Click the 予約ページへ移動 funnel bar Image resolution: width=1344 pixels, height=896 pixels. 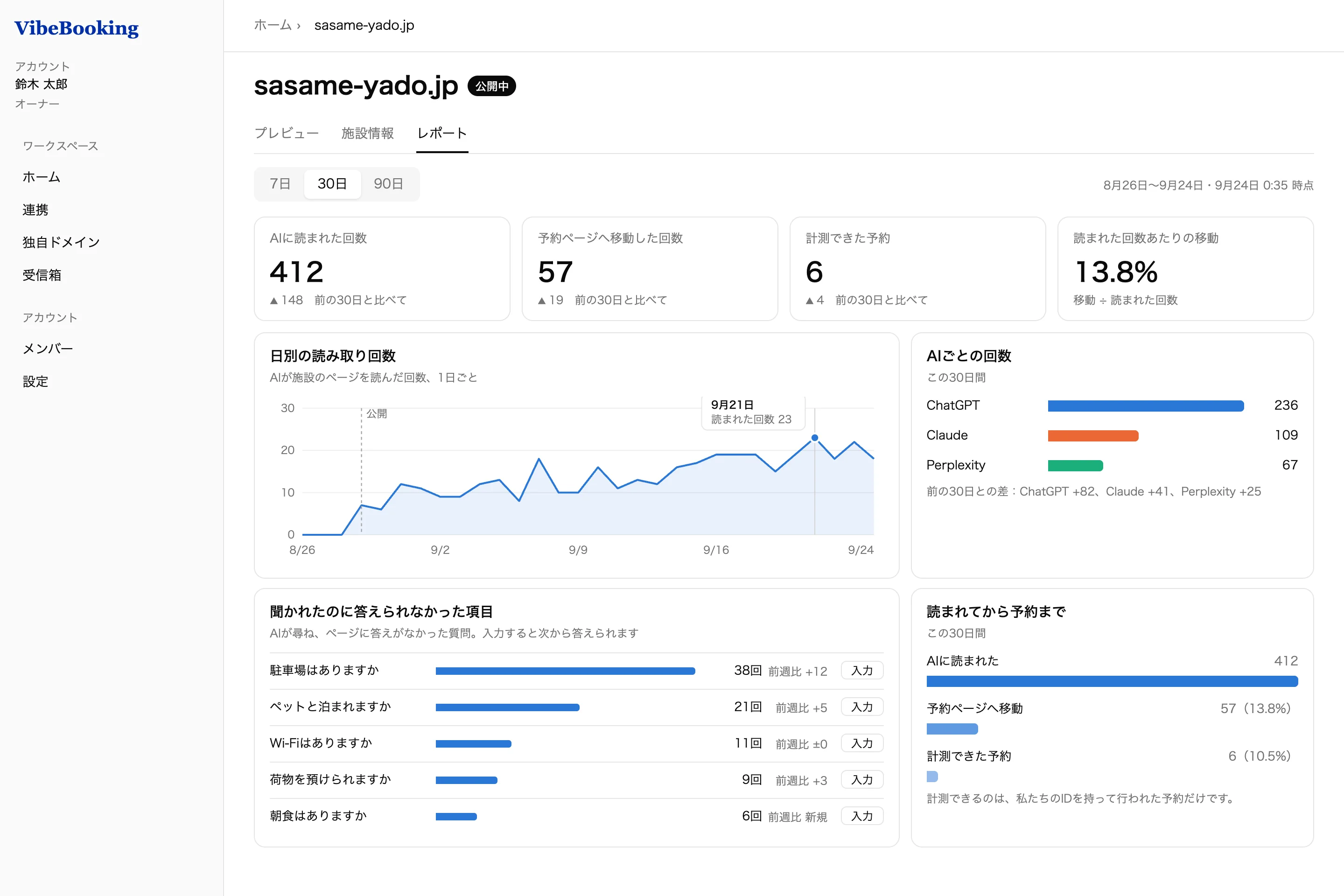pyautogui.click(x=952, y=729)
